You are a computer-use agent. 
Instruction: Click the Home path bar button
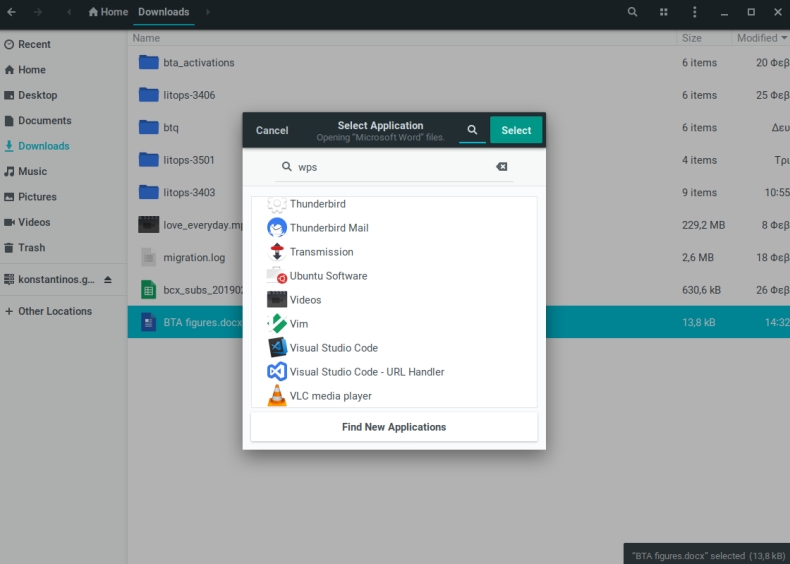click(108, 12)
